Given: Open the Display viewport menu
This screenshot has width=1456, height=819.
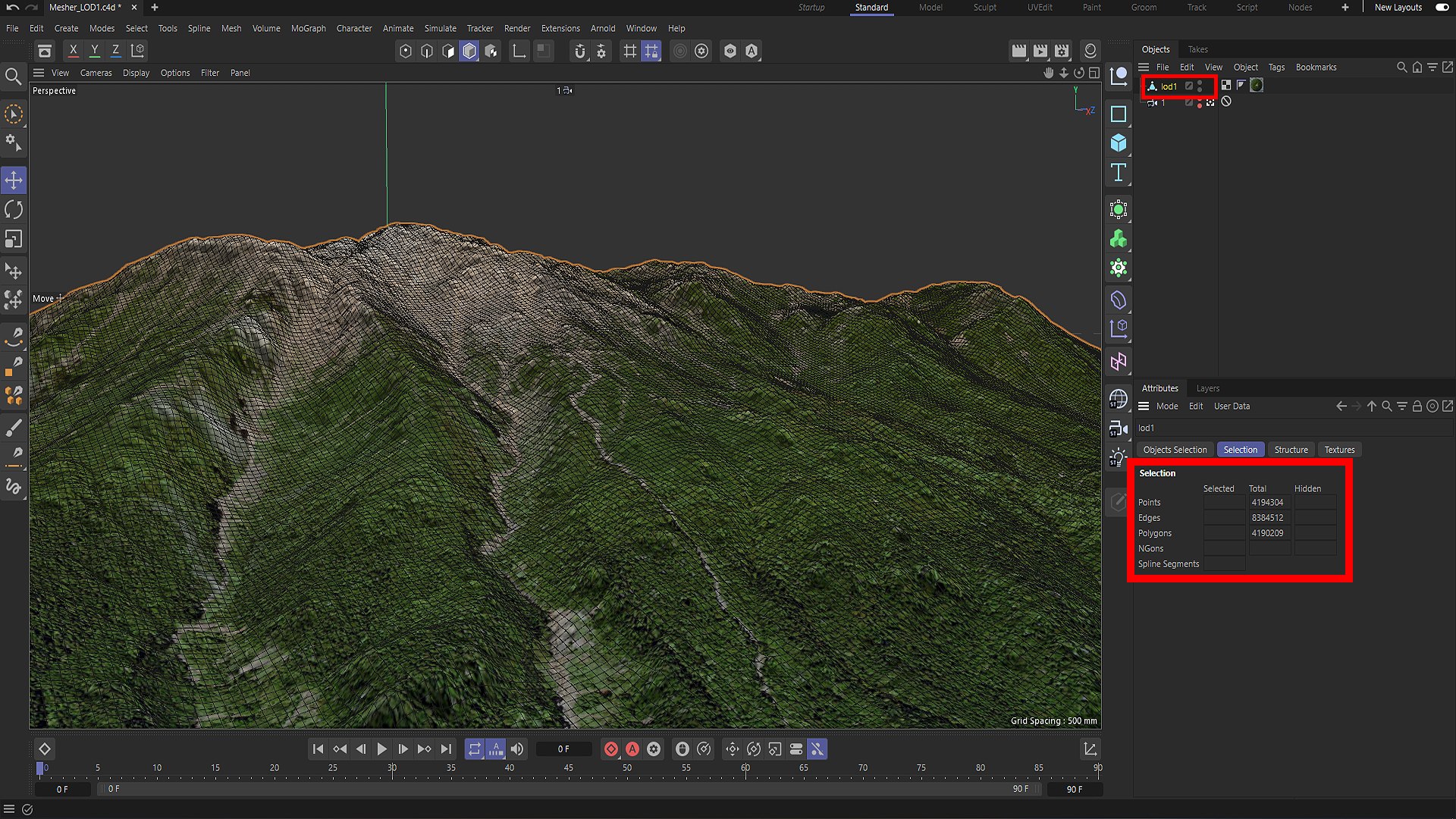Looking at the screenshot, I should (x=136, y=73).
